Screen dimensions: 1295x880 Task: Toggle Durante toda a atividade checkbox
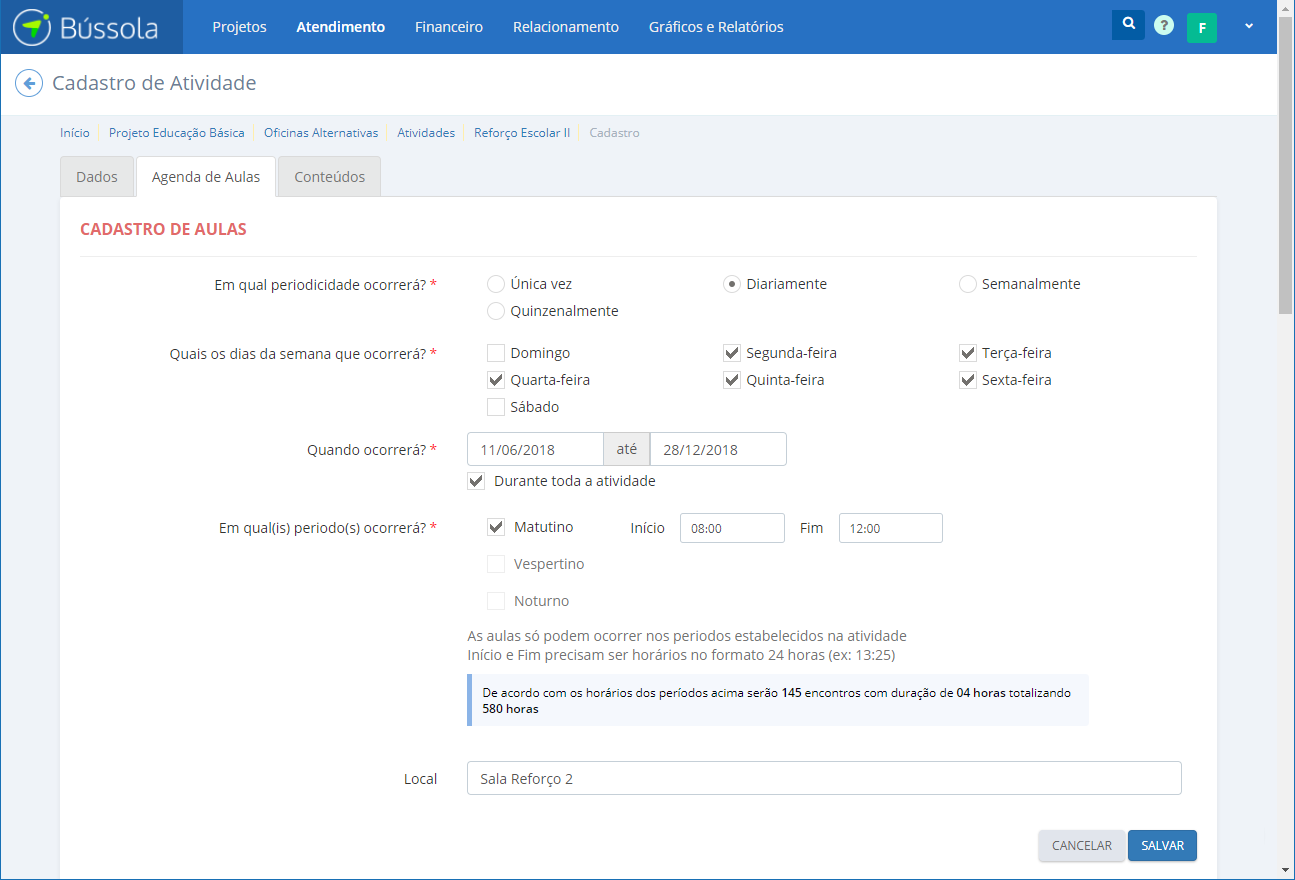[476, 481]
